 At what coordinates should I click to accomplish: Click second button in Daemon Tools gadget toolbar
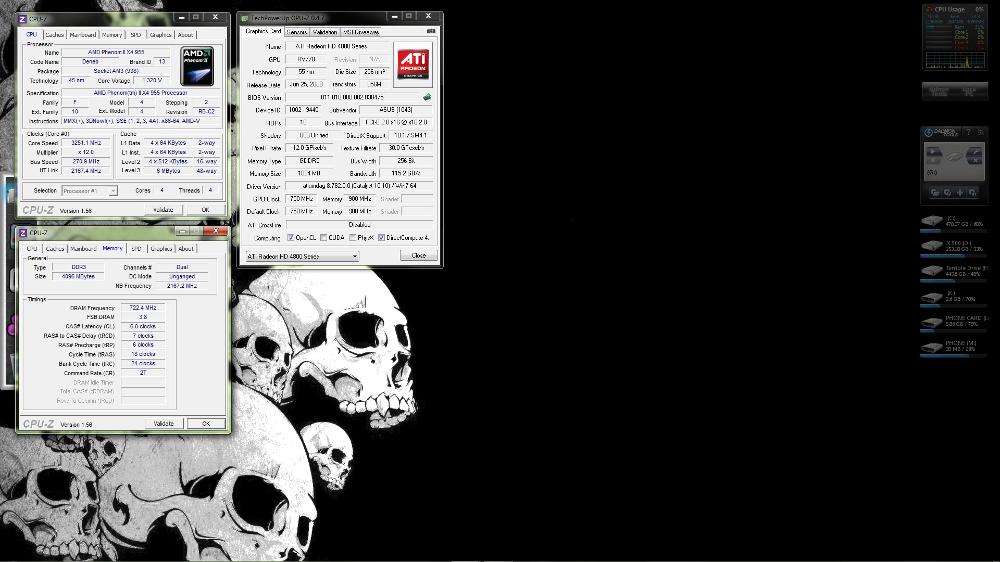click(x=947, y=192)
